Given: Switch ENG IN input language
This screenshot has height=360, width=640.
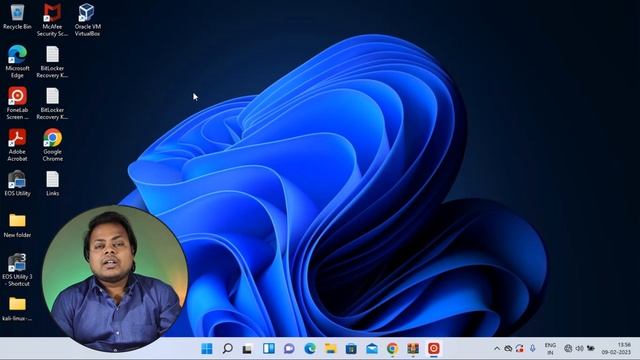Looking at the screenshot, I should point(550,349).
